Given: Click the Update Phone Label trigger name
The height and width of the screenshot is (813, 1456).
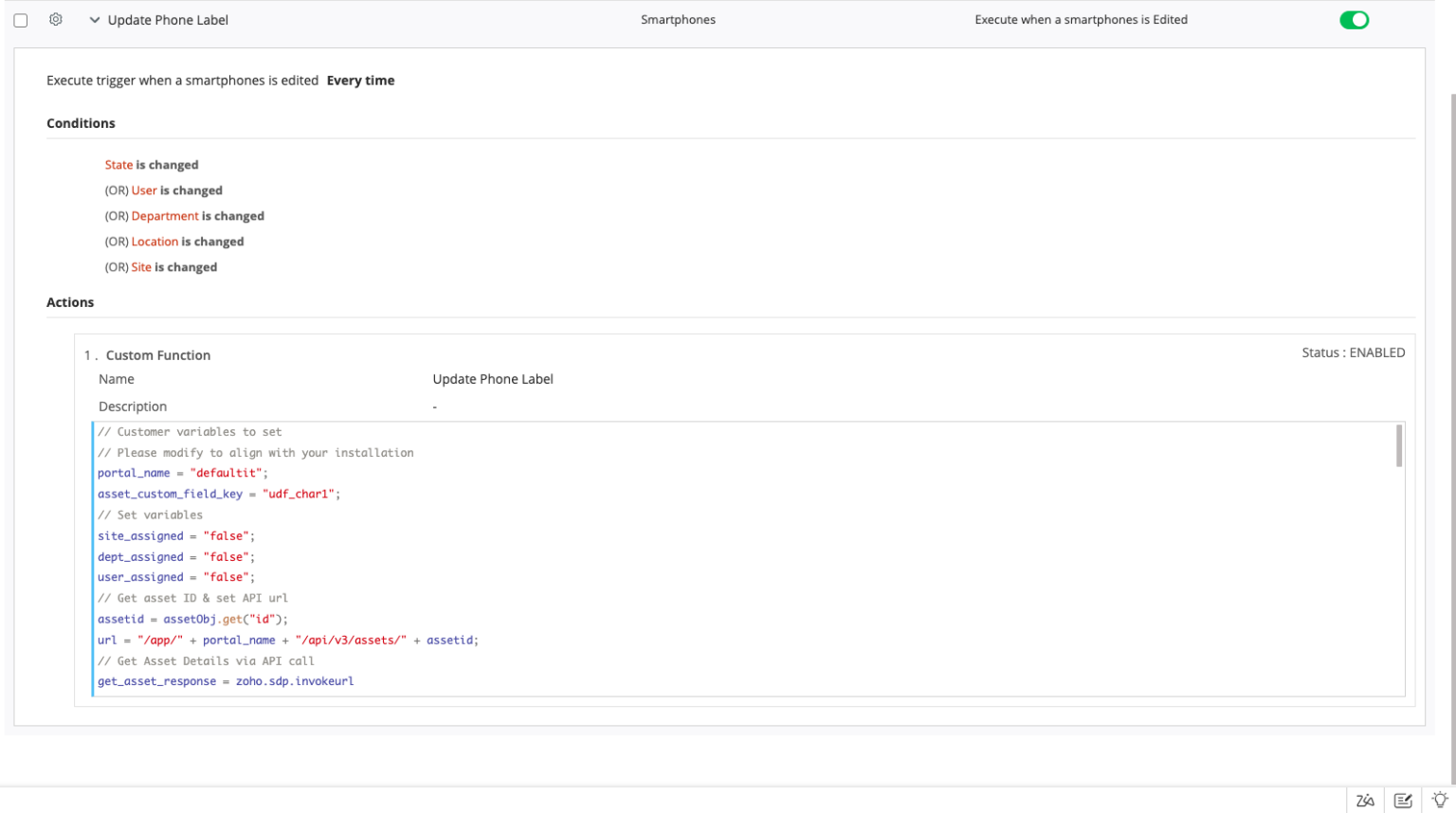Looking at the screenshot, I should (168, 20).
